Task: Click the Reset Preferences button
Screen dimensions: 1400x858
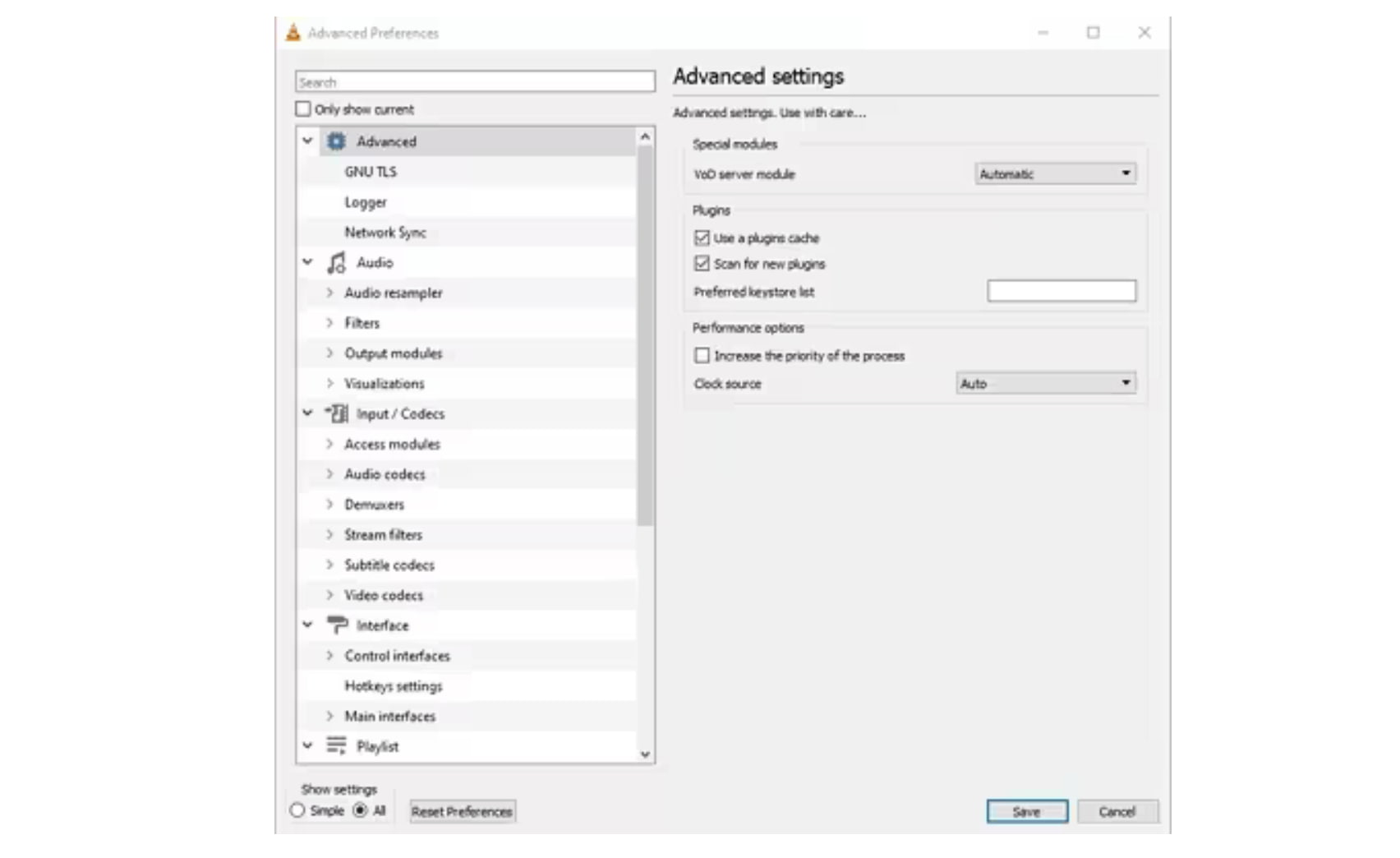Action: click(463, 811)
